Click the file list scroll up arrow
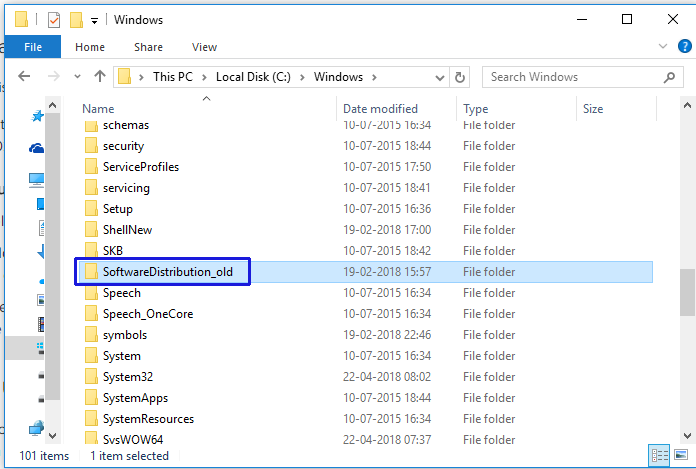Viewport: 696px width, 469px height. pos(688,105)
